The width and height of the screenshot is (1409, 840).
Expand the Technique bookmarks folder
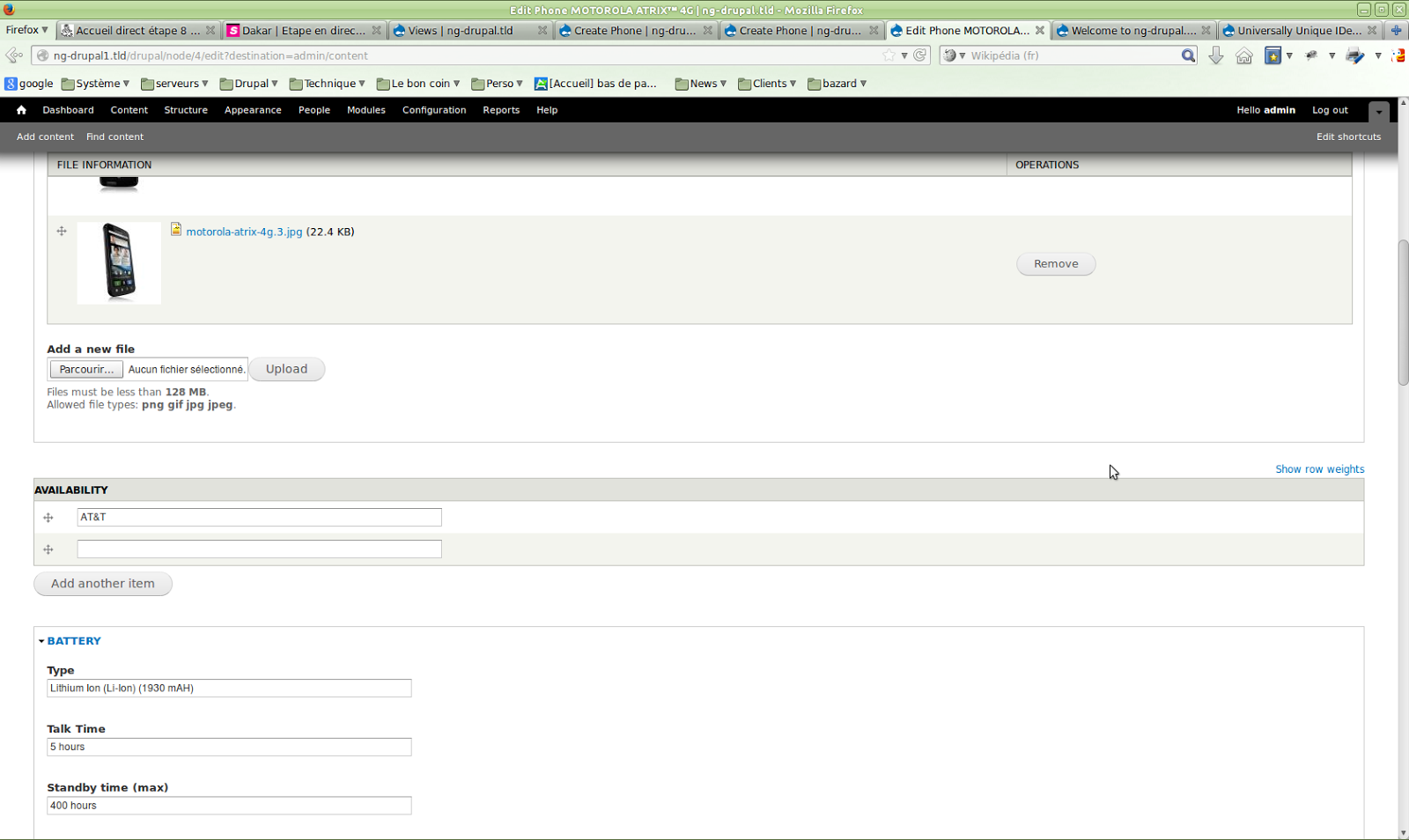coord(328,84)
